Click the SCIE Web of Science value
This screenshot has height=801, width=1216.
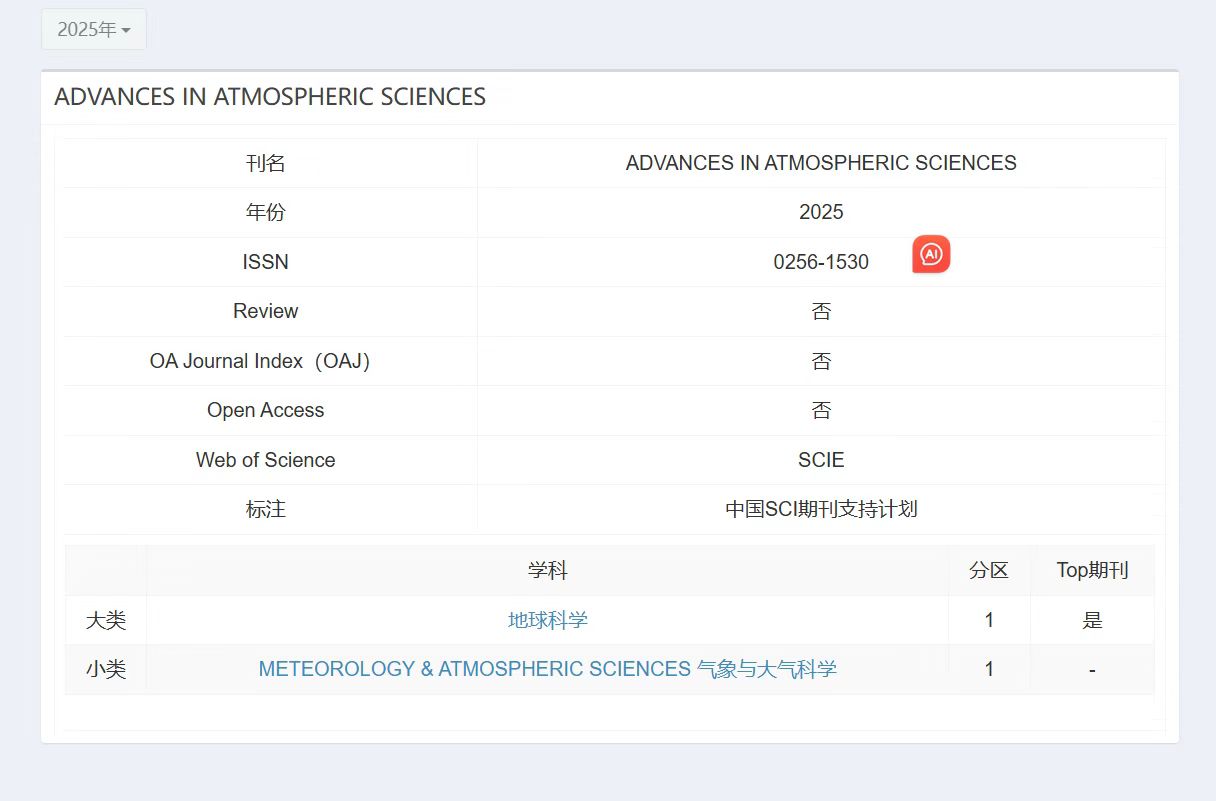821,460
